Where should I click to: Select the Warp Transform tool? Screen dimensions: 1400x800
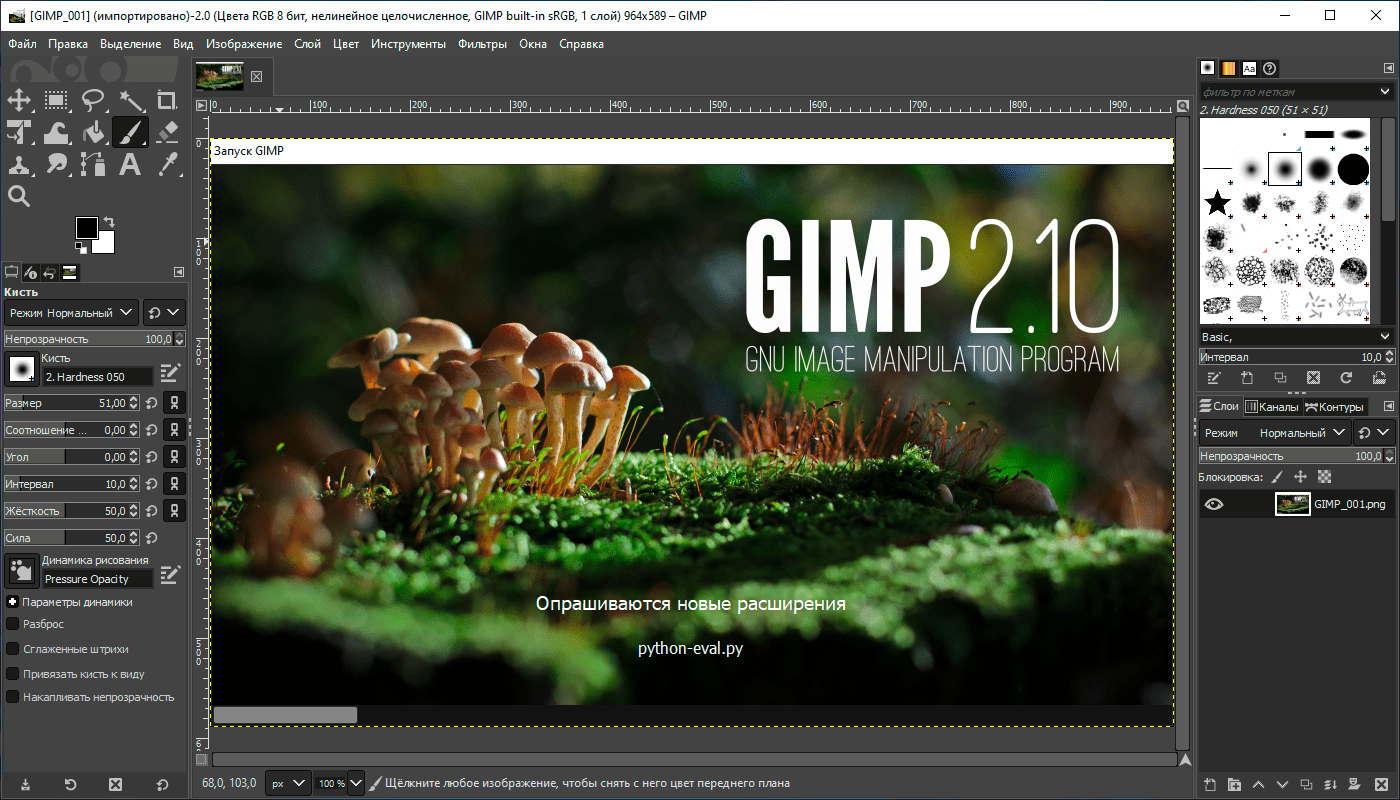pos(56,132)
